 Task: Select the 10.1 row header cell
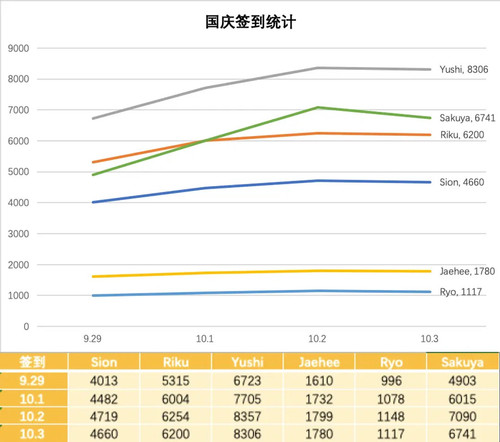point(34,399)
